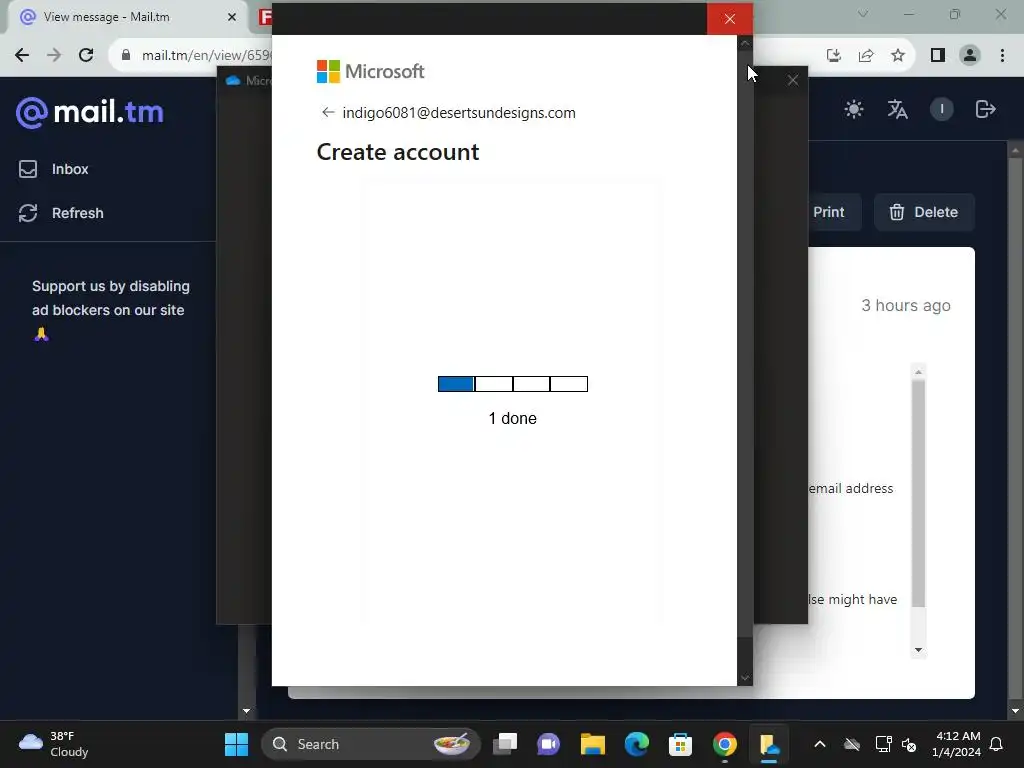Open File Explorer from taskbar
Viewport: 1024px width, 768px height.
click(x=593, y=744)
